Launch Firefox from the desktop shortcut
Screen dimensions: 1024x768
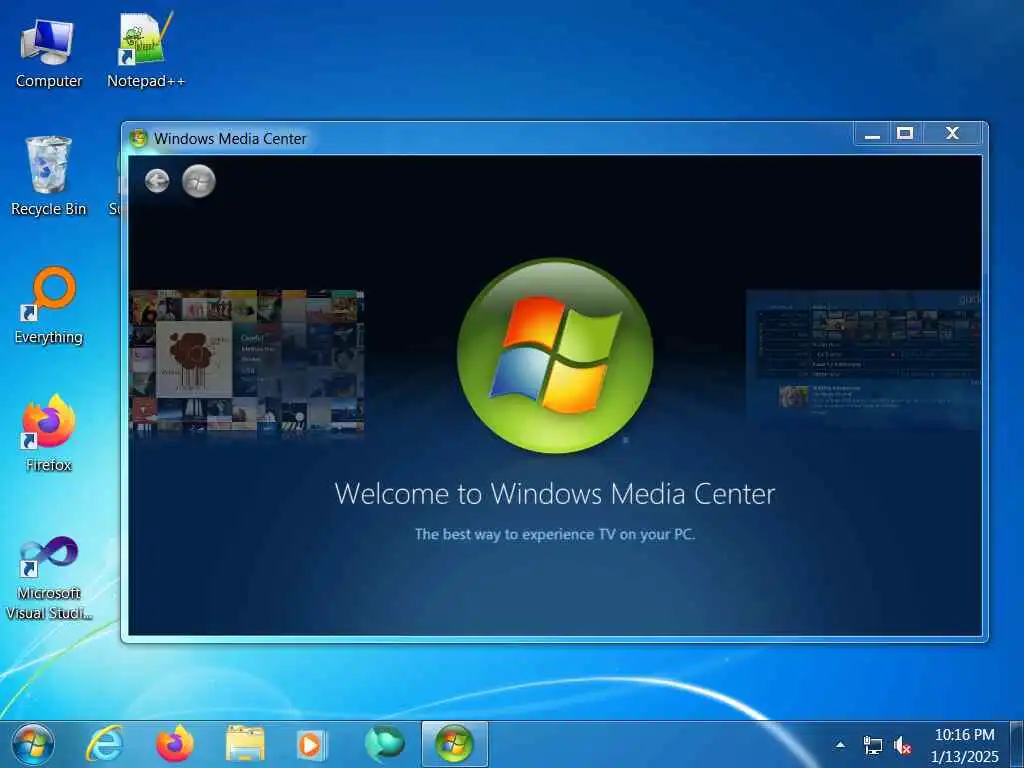(48, 434)
